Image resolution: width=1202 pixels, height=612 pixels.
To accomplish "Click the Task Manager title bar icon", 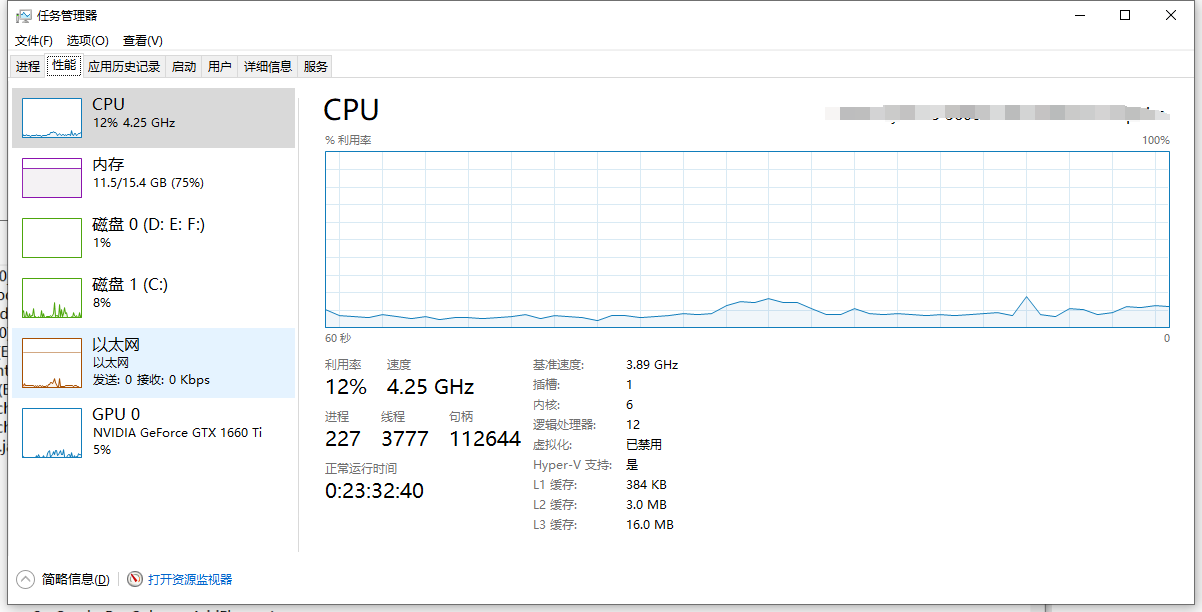I will coord(24,16).
